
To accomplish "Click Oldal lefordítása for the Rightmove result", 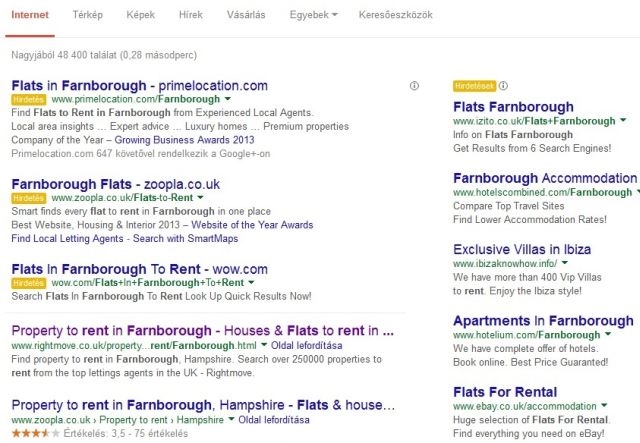I will click(x=307, y=346).
